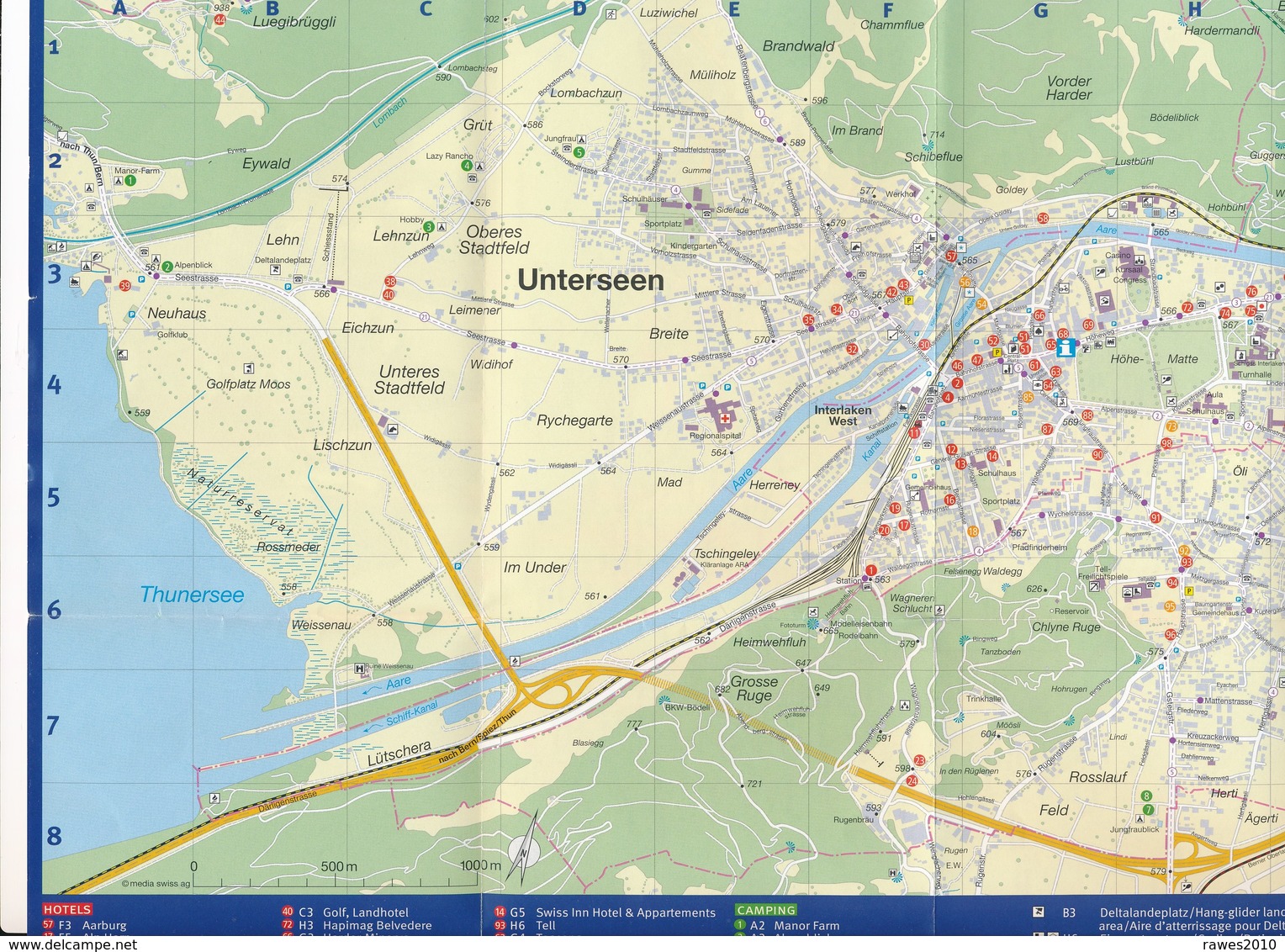Image resolution: width=1285 pixels, height=952 pixels.
Task: Click 'Hapimag Belvedere' legend entry
Action: (378, 925)
